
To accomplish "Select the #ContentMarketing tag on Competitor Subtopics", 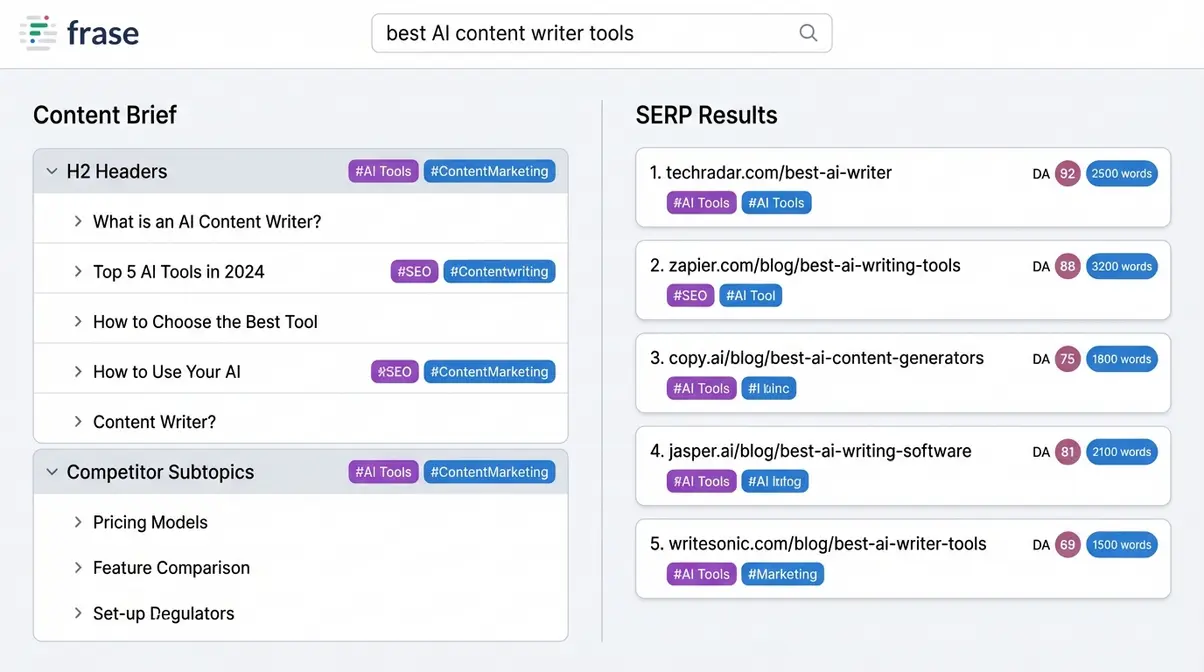I will click(489, 471).
